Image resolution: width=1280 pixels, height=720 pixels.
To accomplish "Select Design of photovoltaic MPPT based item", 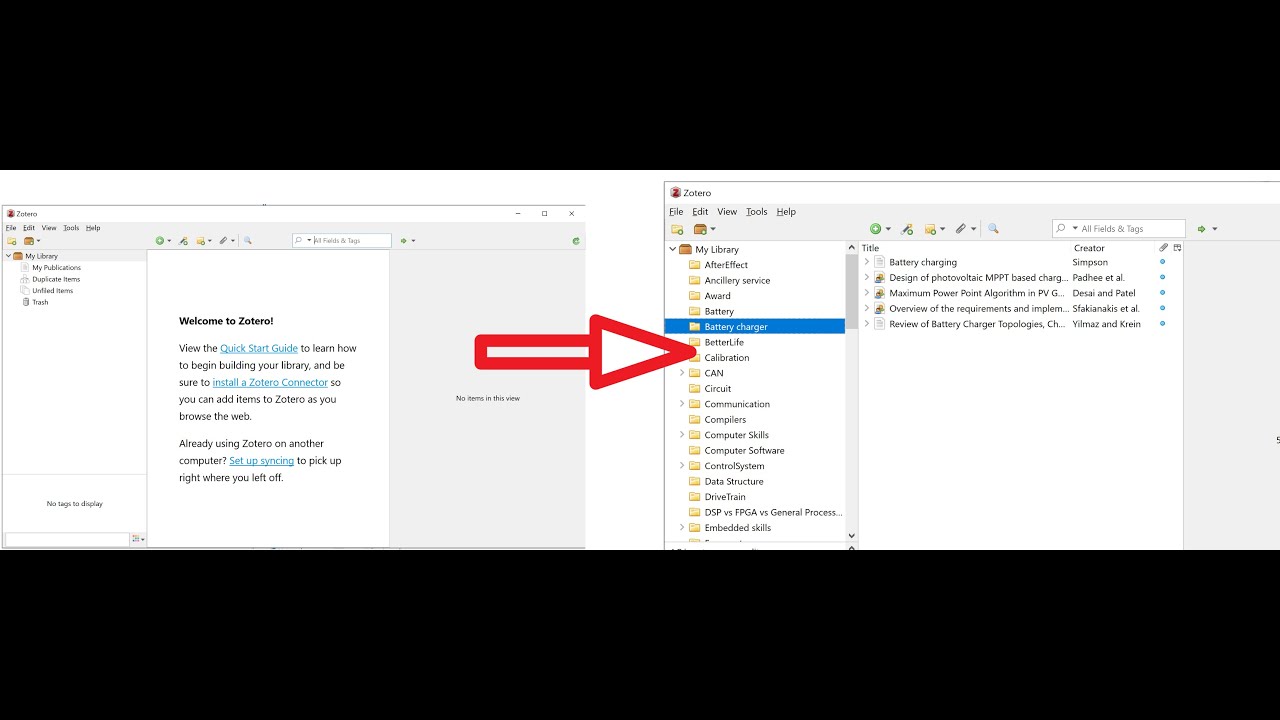I will click(978, 278).
